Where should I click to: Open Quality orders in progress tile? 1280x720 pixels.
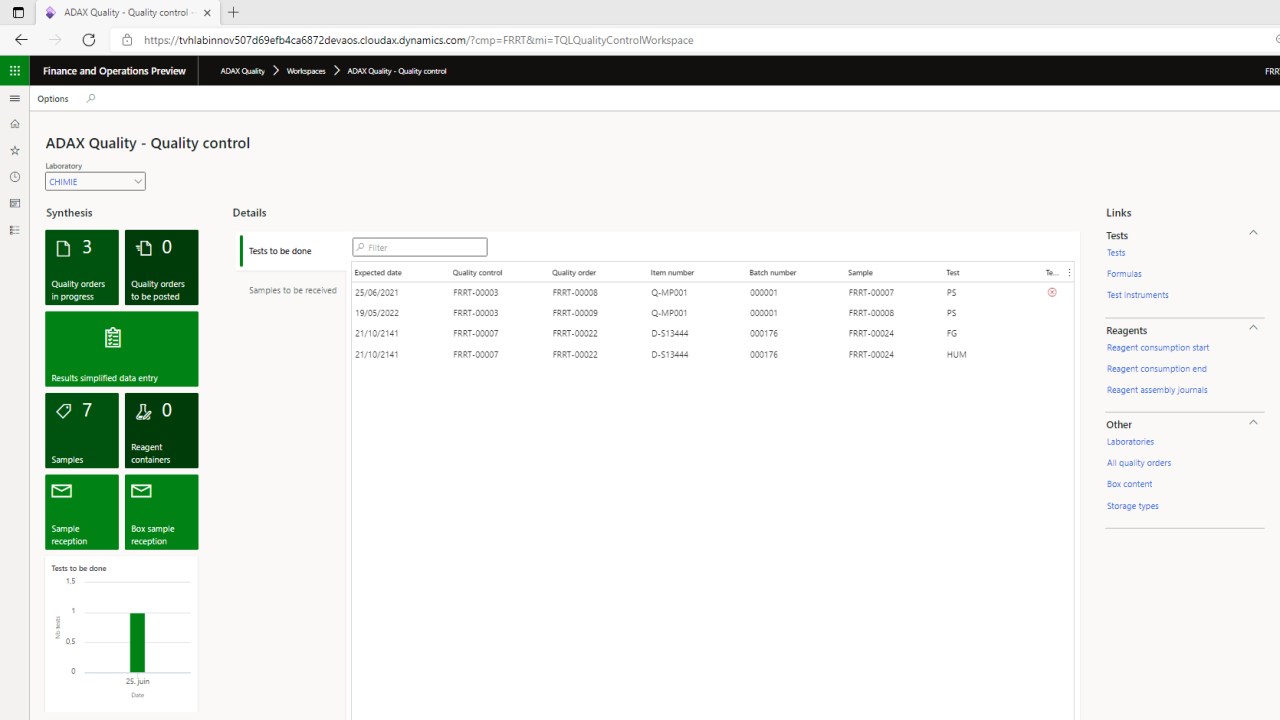coord(82,267)
